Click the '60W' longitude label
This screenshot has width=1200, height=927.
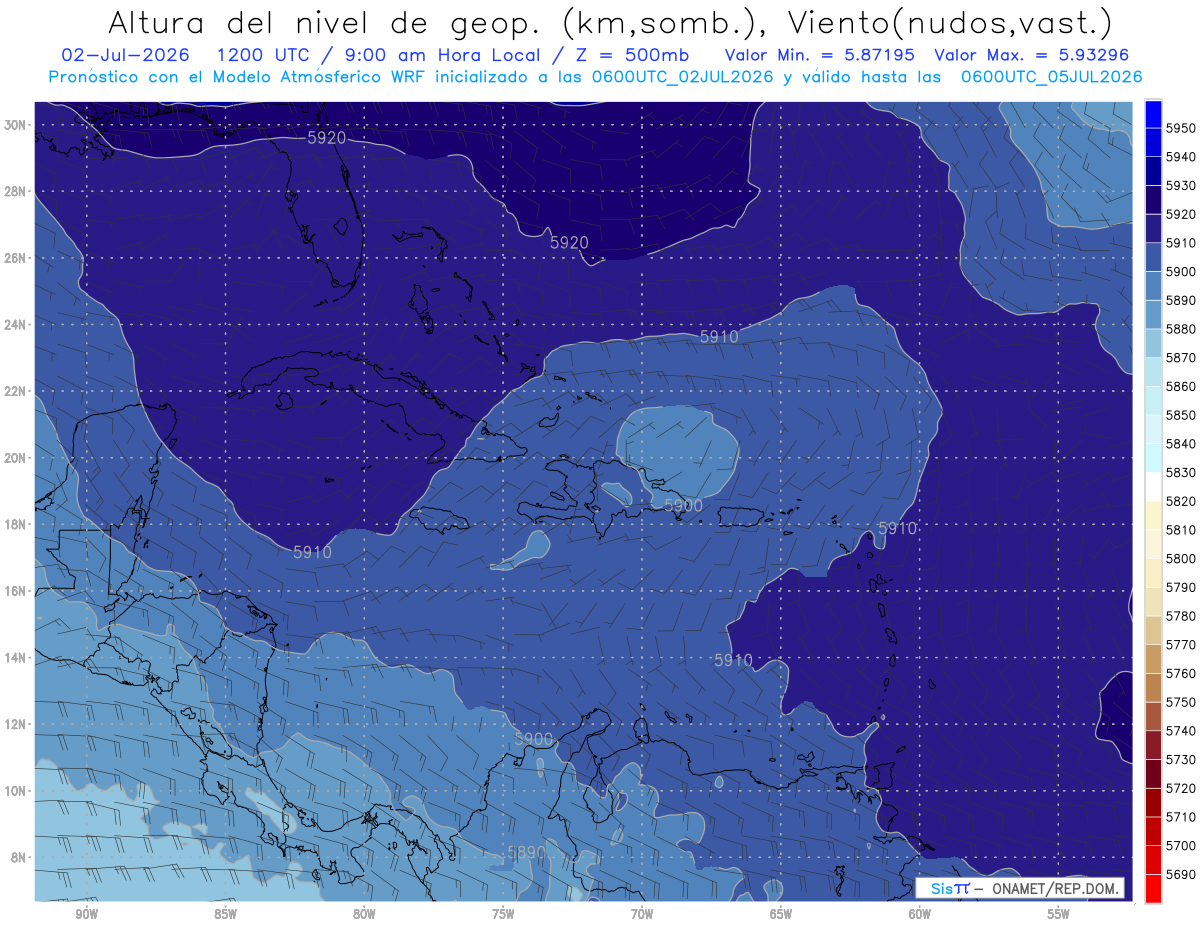click(920, 914)
